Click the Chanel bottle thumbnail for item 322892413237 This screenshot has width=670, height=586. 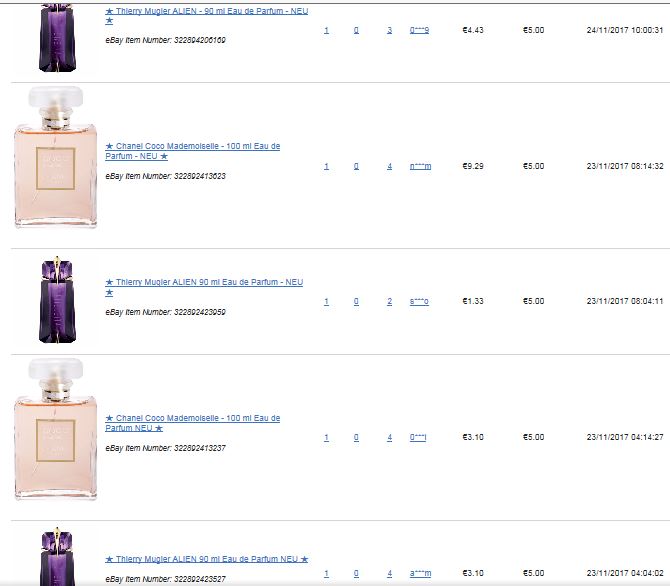[56, 429]
